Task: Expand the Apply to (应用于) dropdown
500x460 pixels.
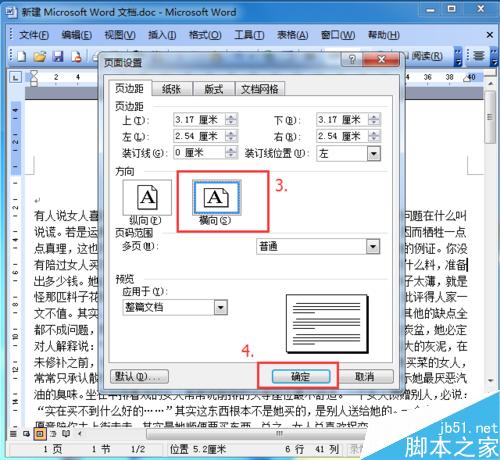Action: coord(221,307)
